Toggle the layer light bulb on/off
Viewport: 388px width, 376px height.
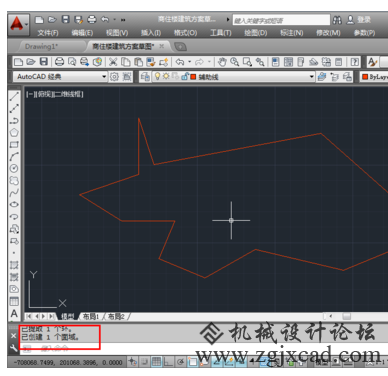(x=157, y=76)
